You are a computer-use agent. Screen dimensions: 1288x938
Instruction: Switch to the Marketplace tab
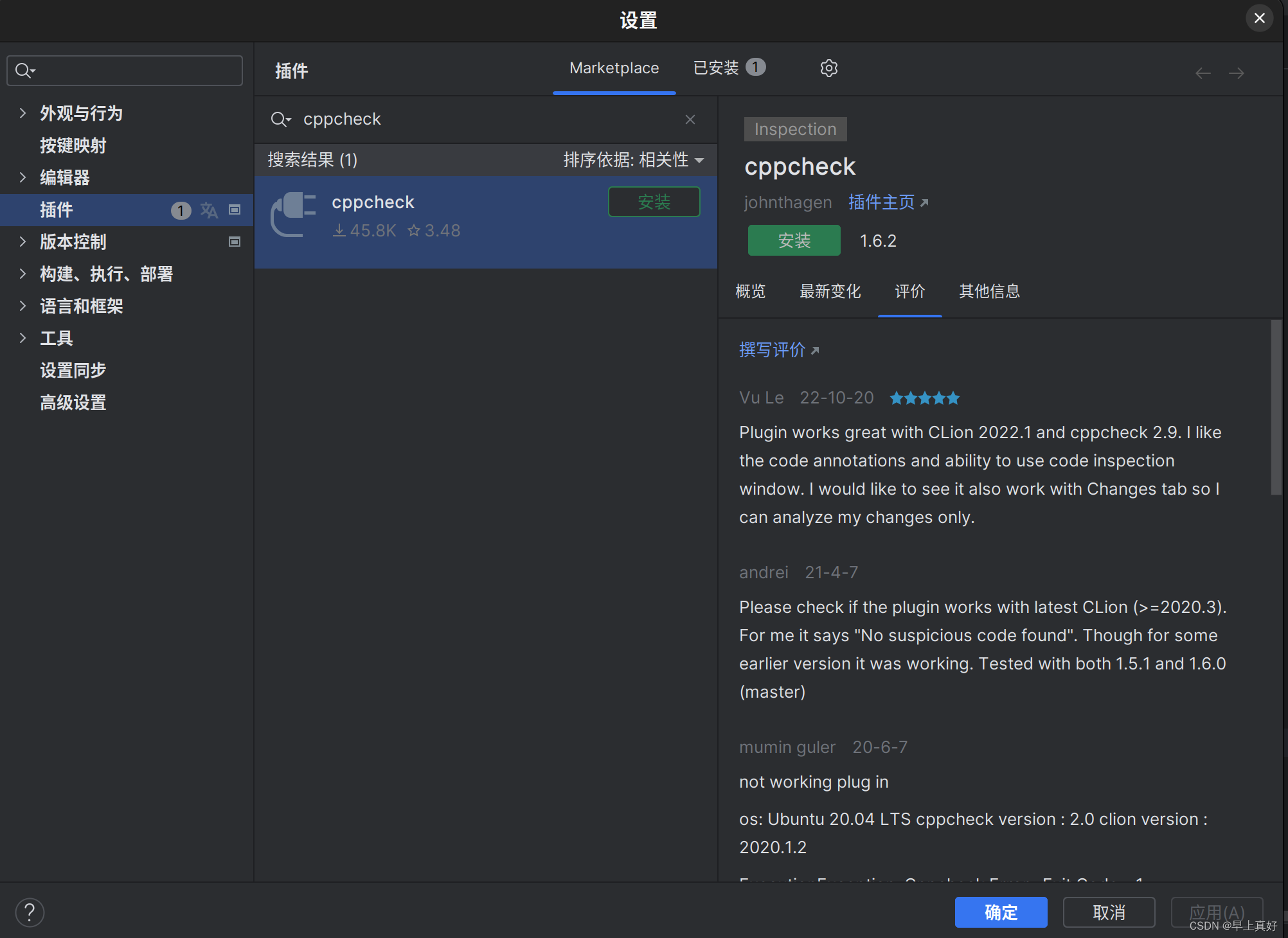[614, 68]
